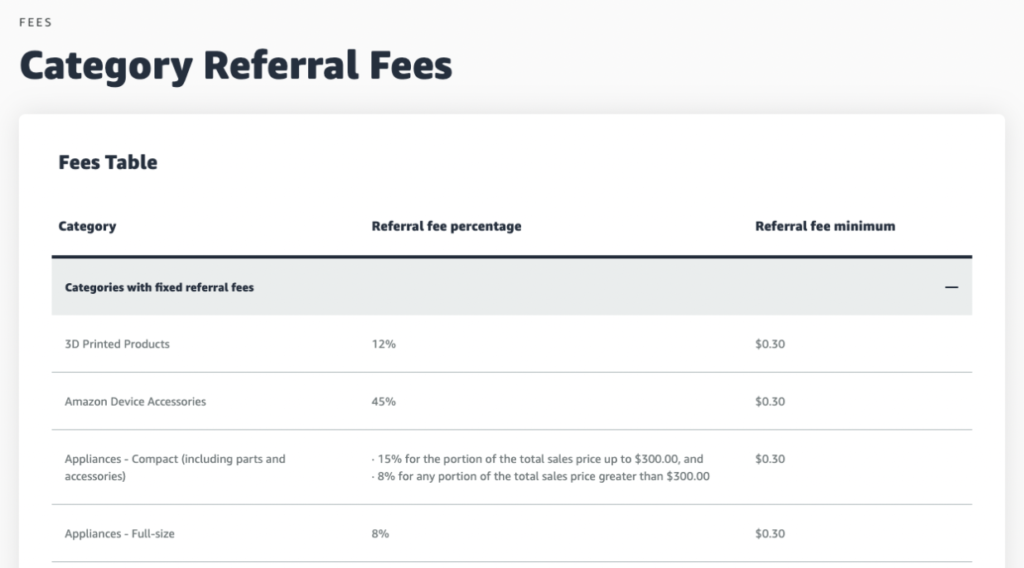Click the Fees Table heading
1024x568 pixels.
coord(108,162)
